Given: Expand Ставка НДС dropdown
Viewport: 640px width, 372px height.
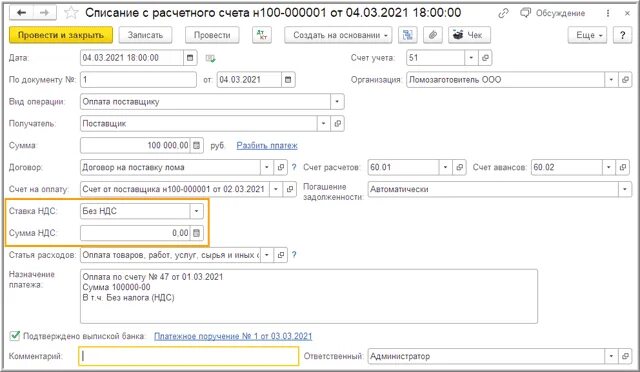Looking at the screenshot, I should click(196, 211).
